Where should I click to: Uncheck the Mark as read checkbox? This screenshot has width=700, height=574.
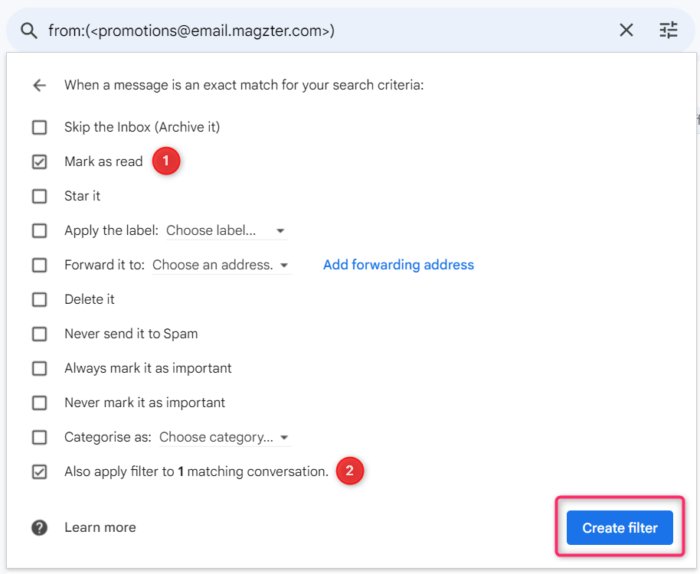tap(39, 161)
